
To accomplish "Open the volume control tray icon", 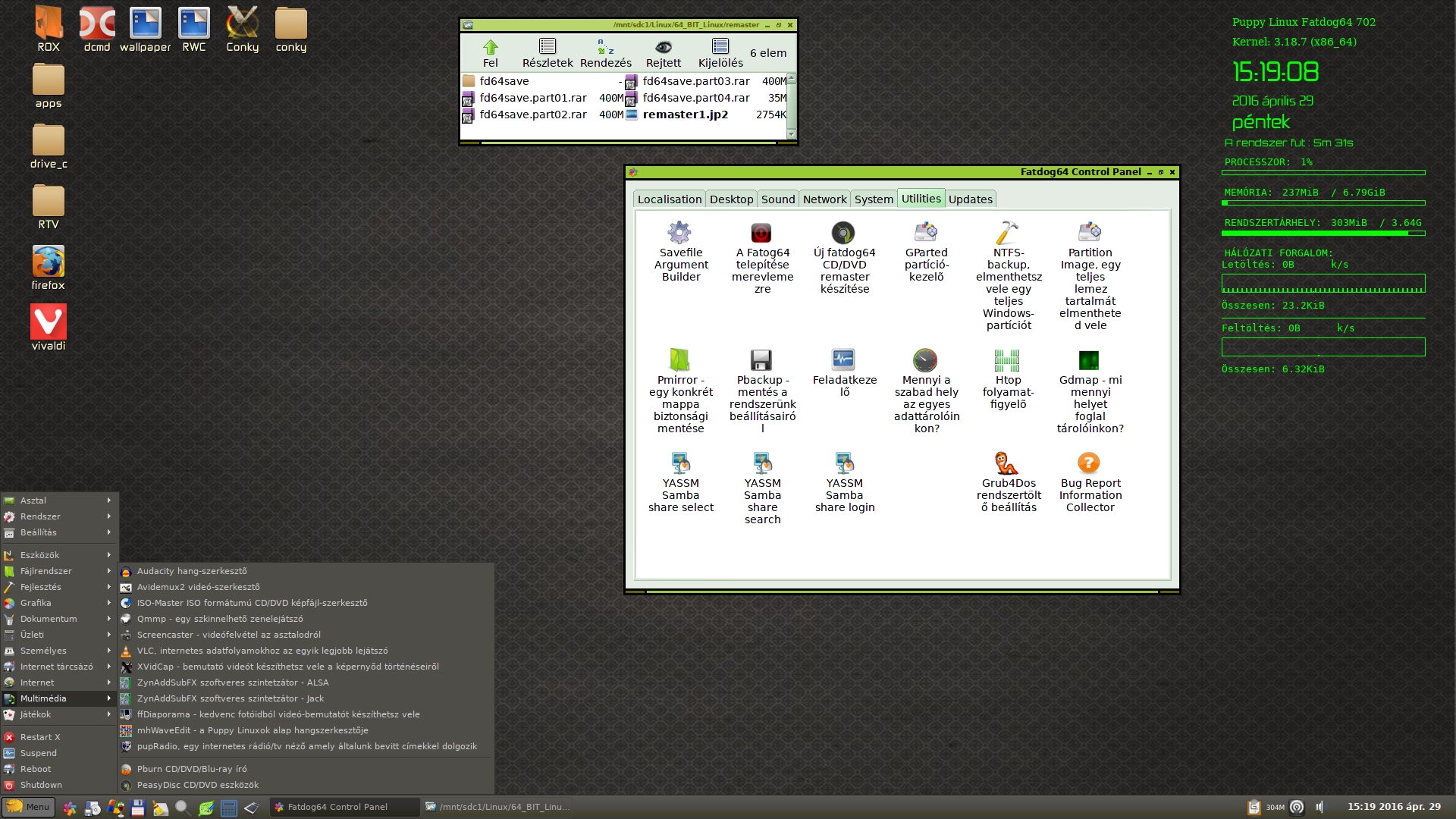I will (1320, 807).
